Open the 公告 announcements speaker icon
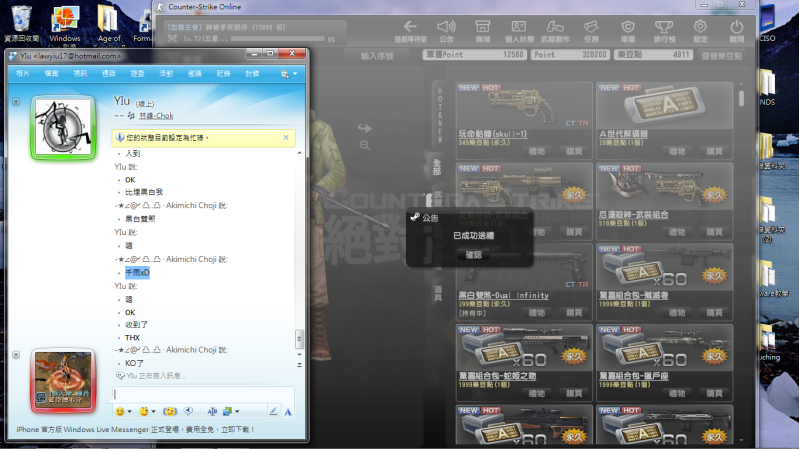 tap(446, 31)
